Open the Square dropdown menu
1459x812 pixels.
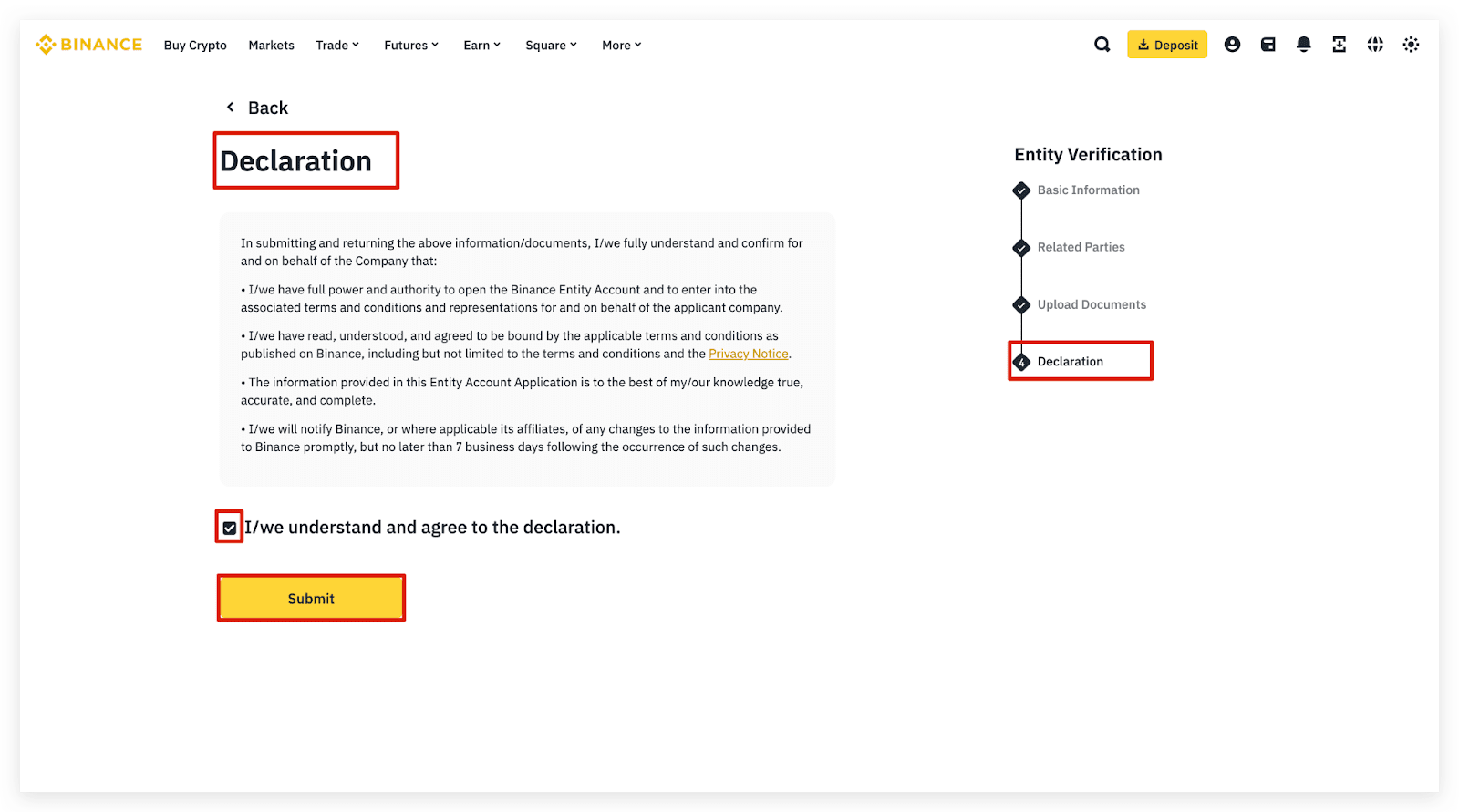551,46
